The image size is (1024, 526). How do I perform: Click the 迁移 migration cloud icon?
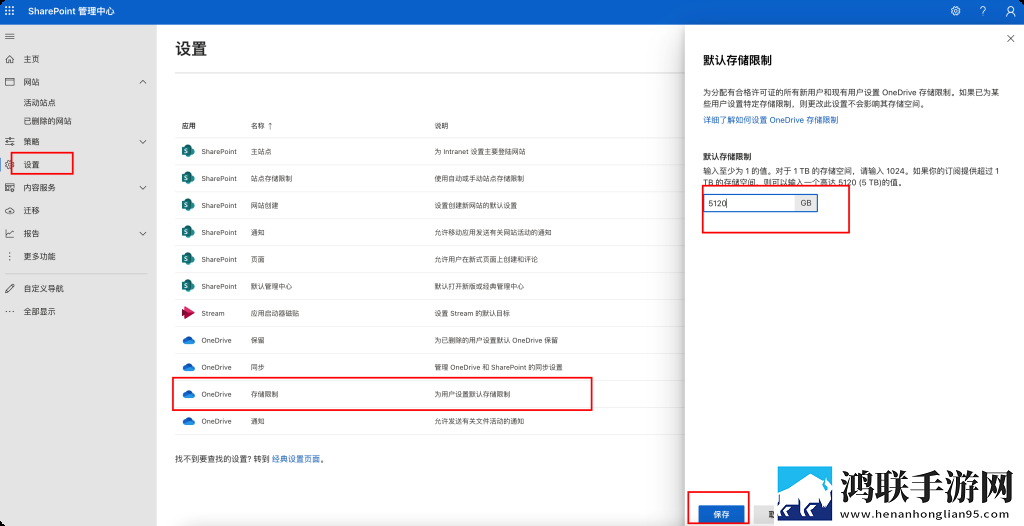10,211
